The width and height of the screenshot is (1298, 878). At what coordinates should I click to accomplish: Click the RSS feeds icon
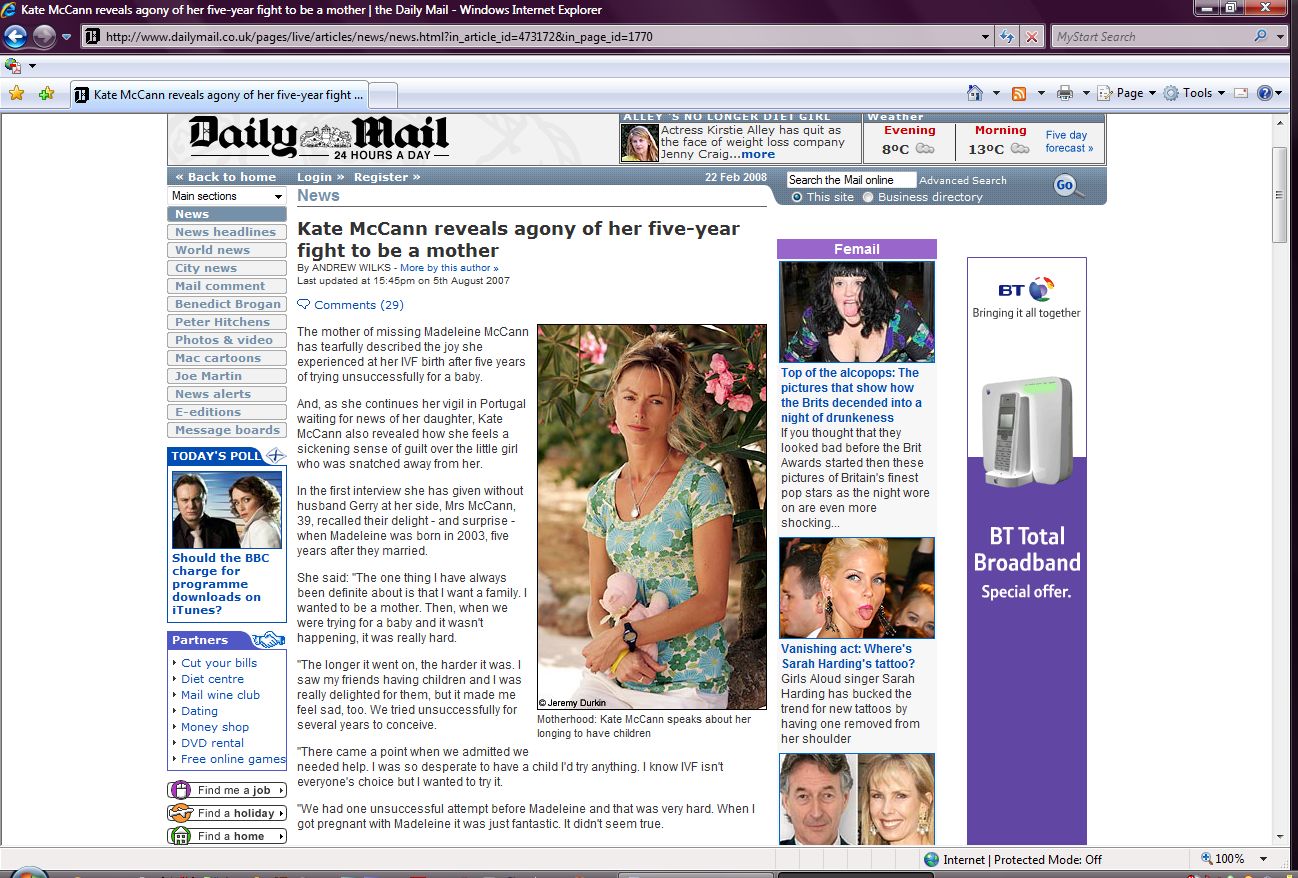pos(1019,93)
